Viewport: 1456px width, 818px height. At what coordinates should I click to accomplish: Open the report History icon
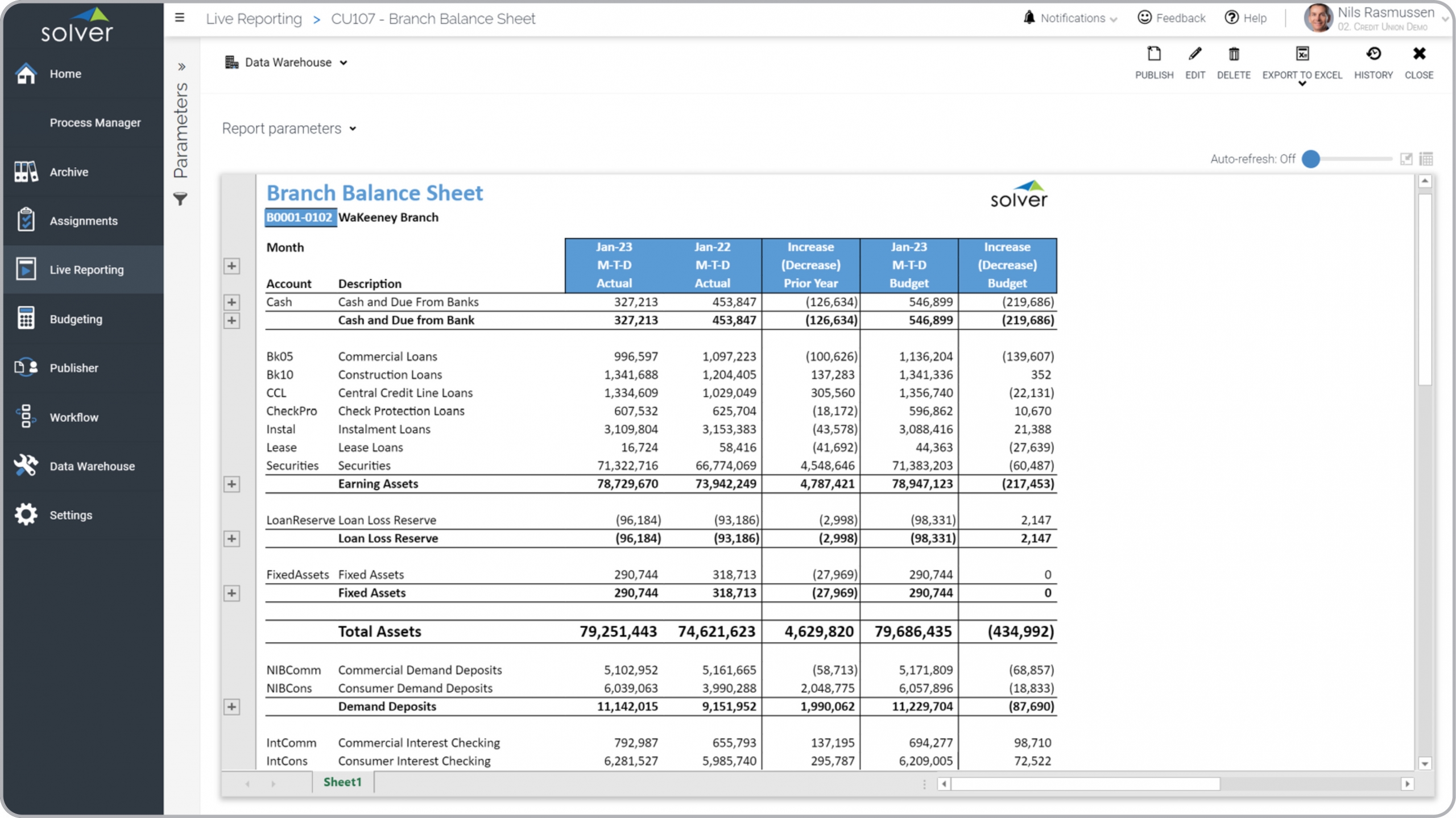(x=1373, y=54)
